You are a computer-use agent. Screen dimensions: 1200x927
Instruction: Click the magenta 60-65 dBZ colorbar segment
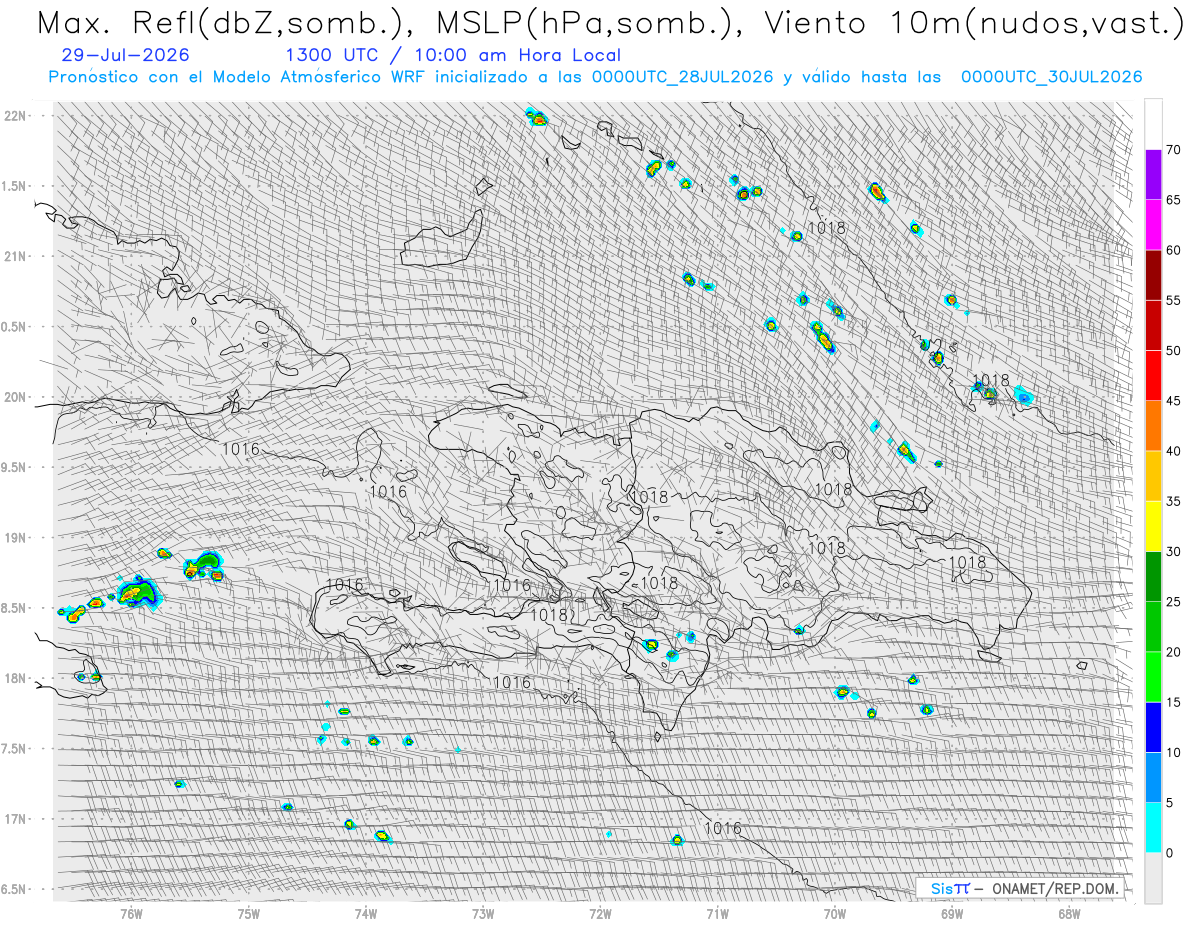1153,225
